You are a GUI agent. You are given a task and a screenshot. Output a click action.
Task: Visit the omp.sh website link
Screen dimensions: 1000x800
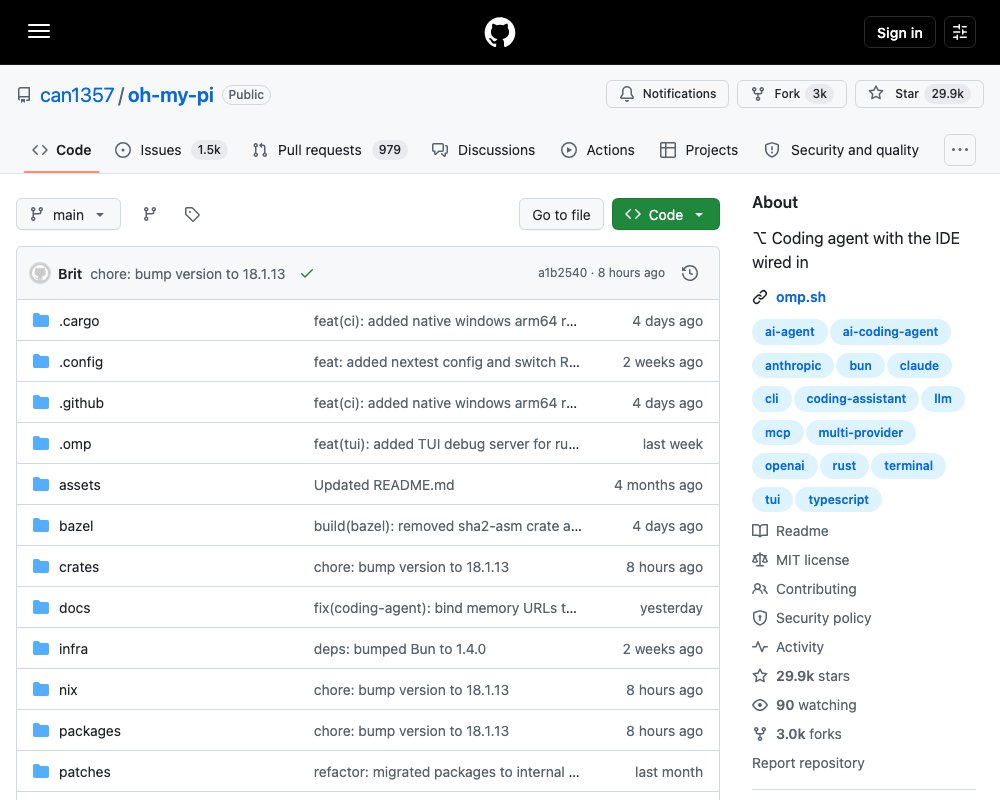(x=800, y=297)
